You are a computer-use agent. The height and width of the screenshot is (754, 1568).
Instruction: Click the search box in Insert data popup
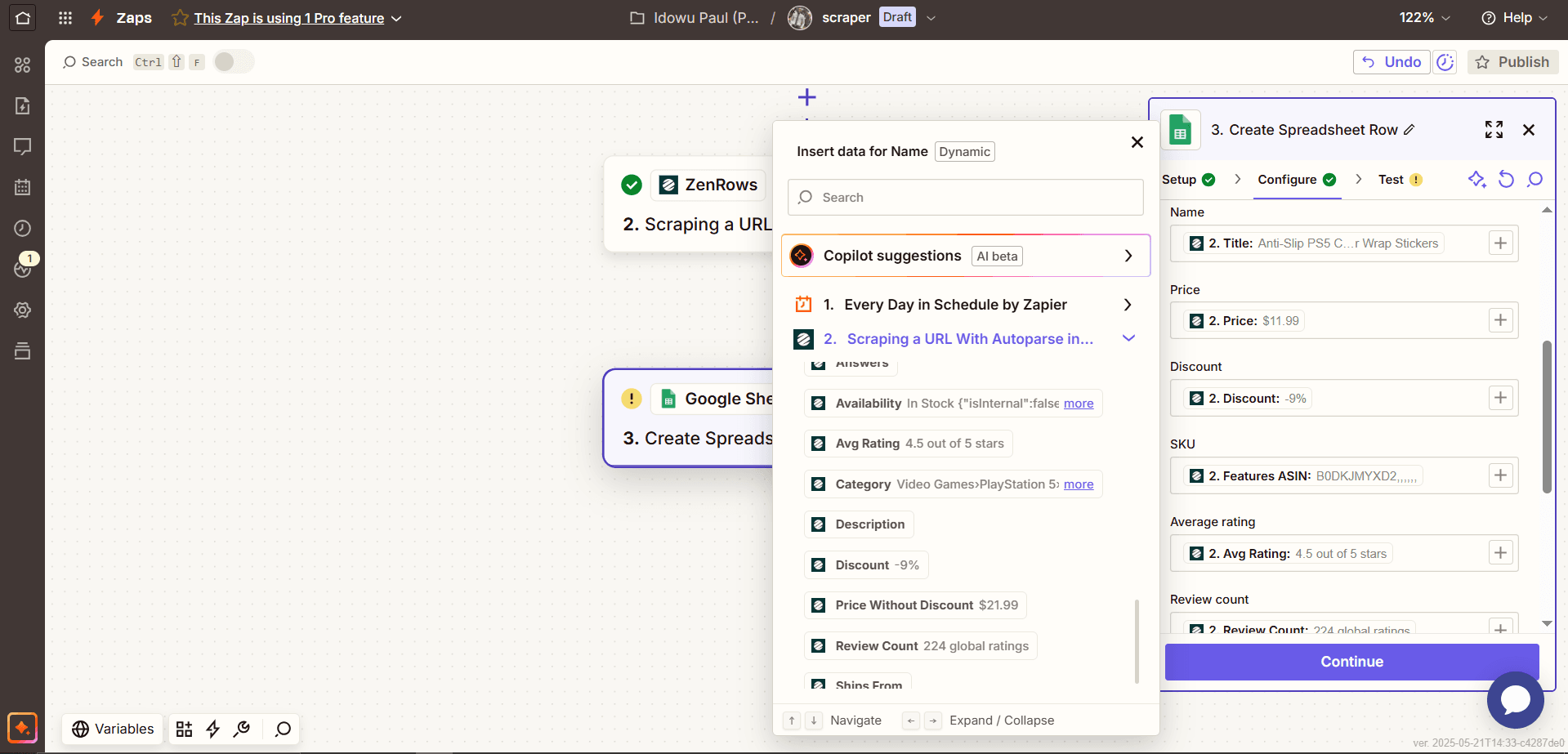tap(966, 198)
